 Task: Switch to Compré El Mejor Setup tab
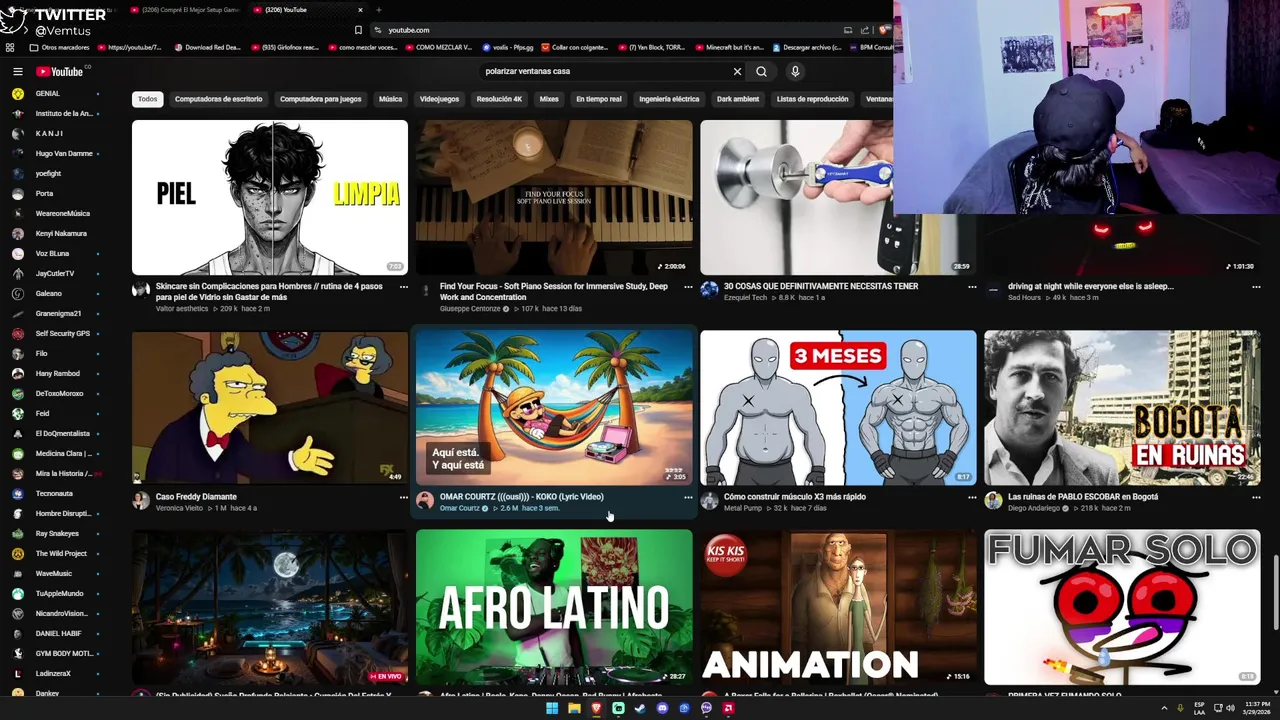(185, 10)
